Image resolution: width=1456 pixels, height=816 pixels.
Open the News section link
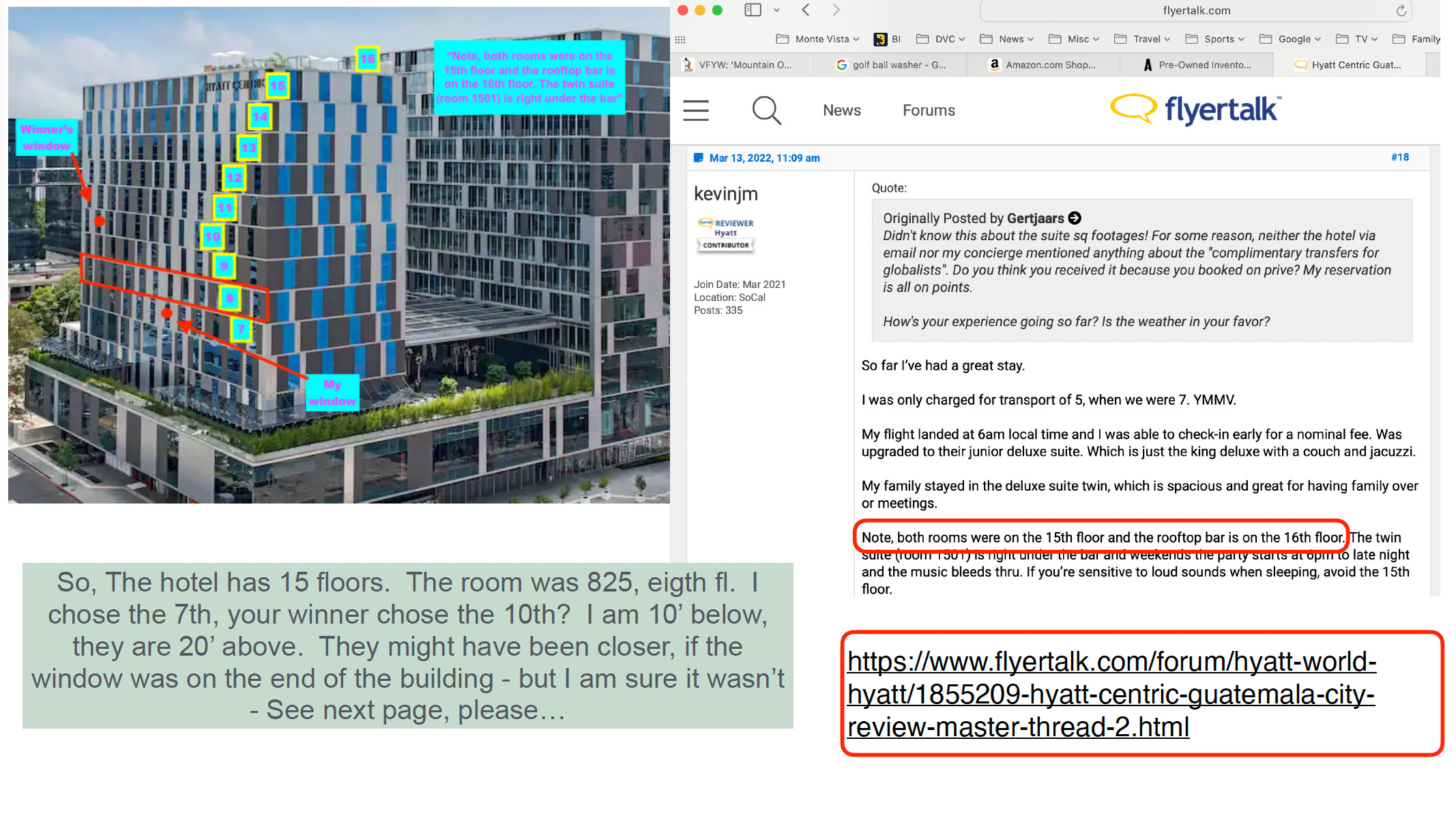tap(841, 111)
